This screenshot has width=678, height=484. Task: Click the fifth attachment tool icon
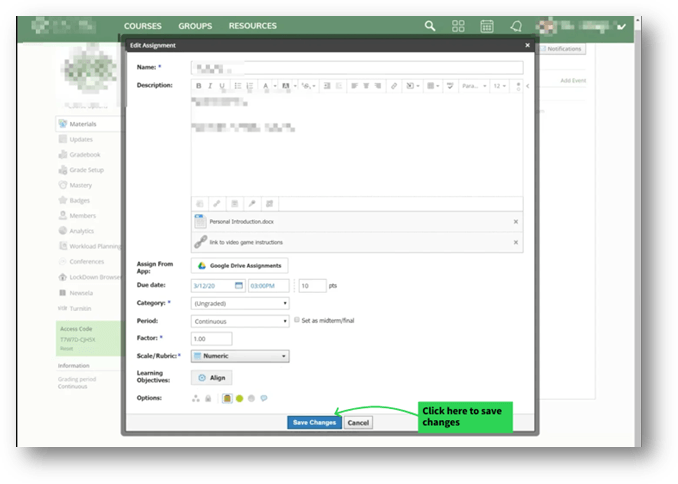coord(269,203)
